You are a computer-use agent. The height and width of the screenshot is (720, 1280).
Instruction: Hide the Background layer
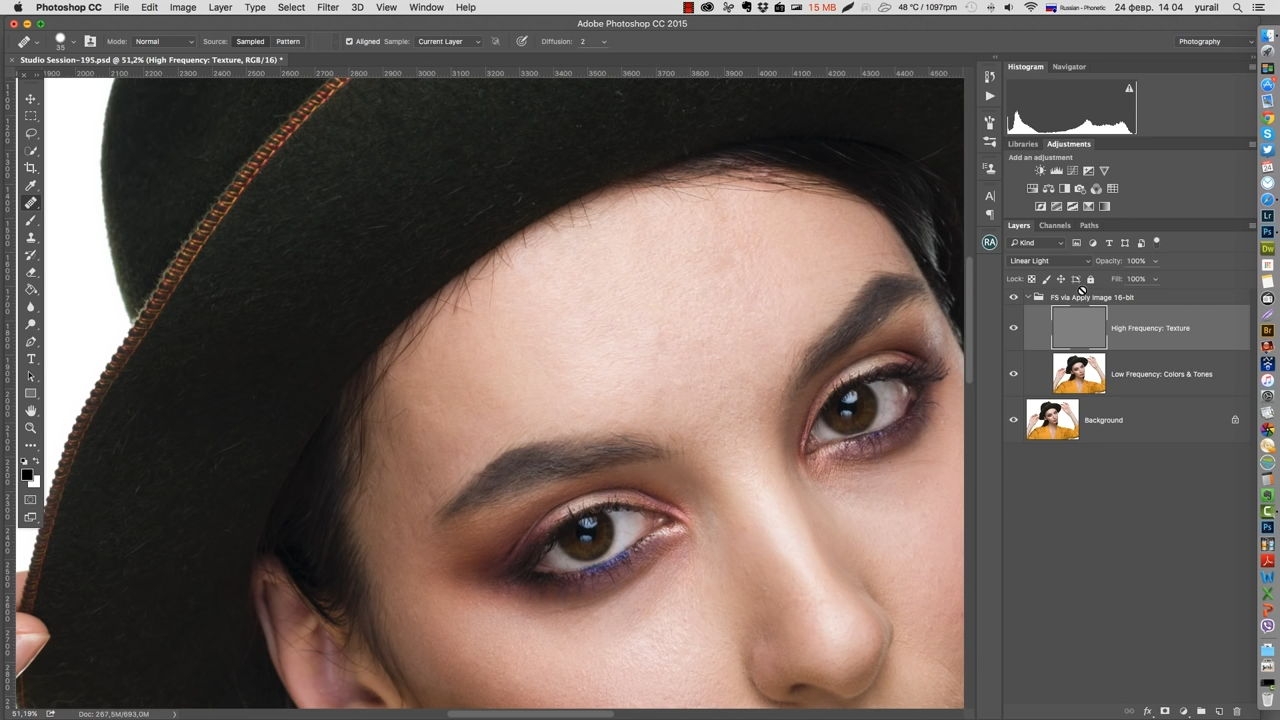click(x=1013, y=420)
